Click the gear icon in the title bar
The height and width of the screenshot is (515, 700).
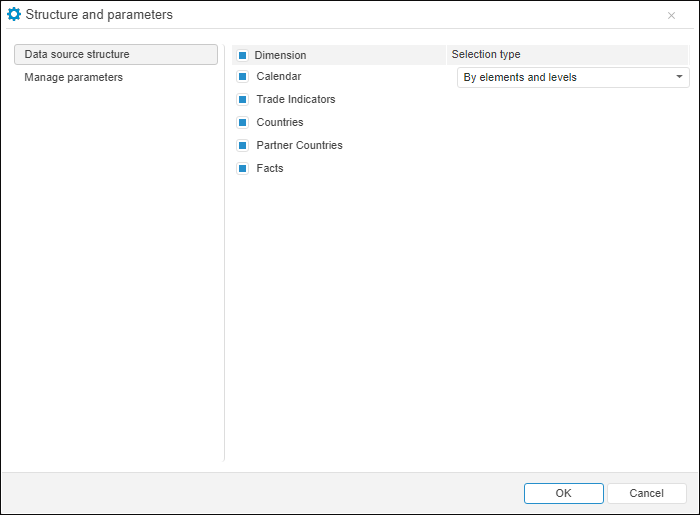coord(14,15)
